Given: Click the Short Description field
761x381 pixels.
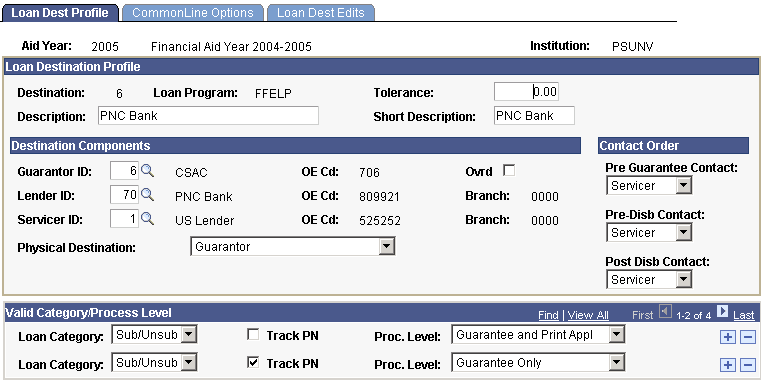Looking at the screenshot, I should (x=534, y=116).
